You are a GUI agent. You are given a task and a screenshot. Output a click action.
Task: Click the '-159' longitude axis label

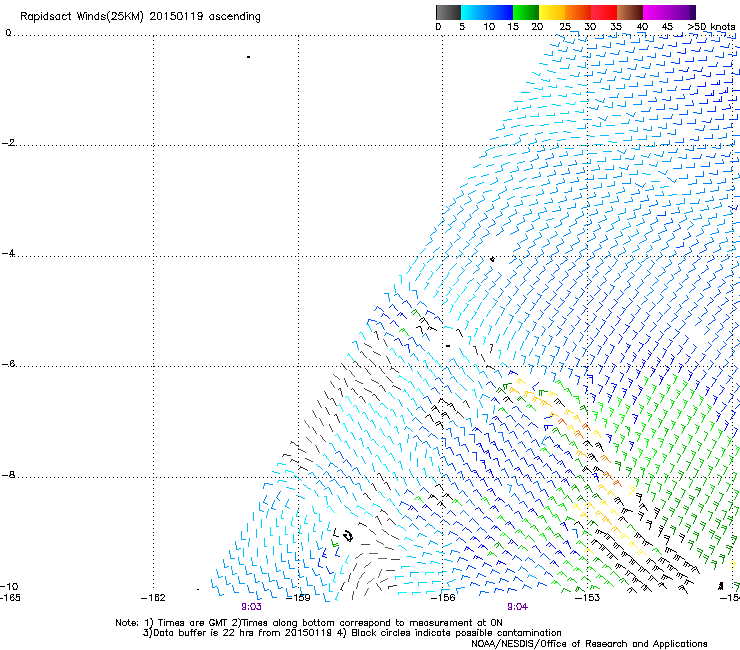click(298, 598)
